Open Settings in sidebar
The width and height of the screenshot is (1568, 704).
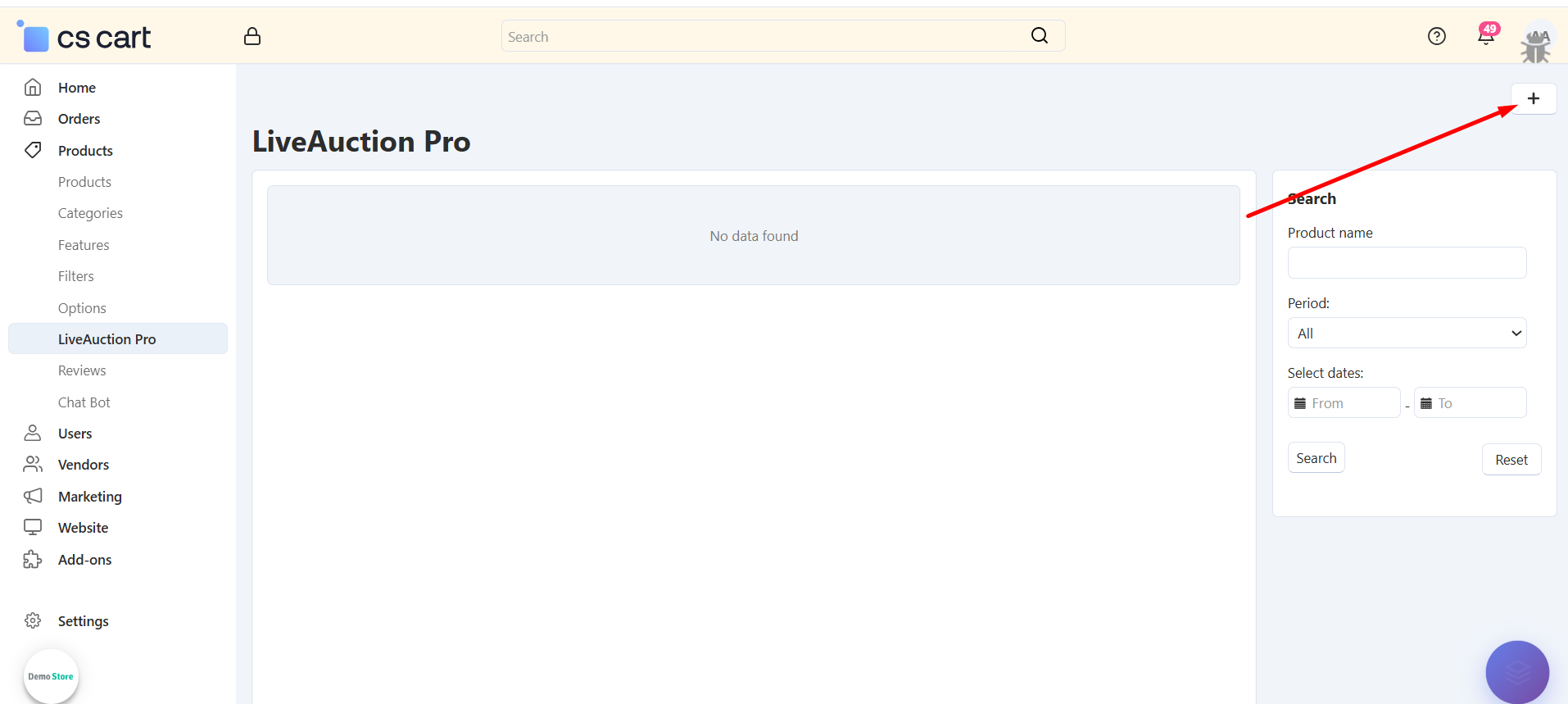[83, 621]
